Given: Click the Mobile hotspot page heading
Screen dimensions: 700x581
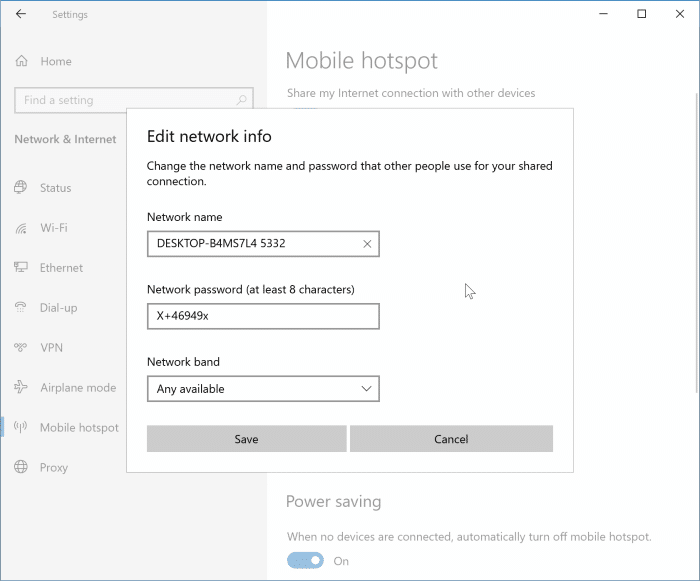Looking at the screenshot, I should [362, 61].
